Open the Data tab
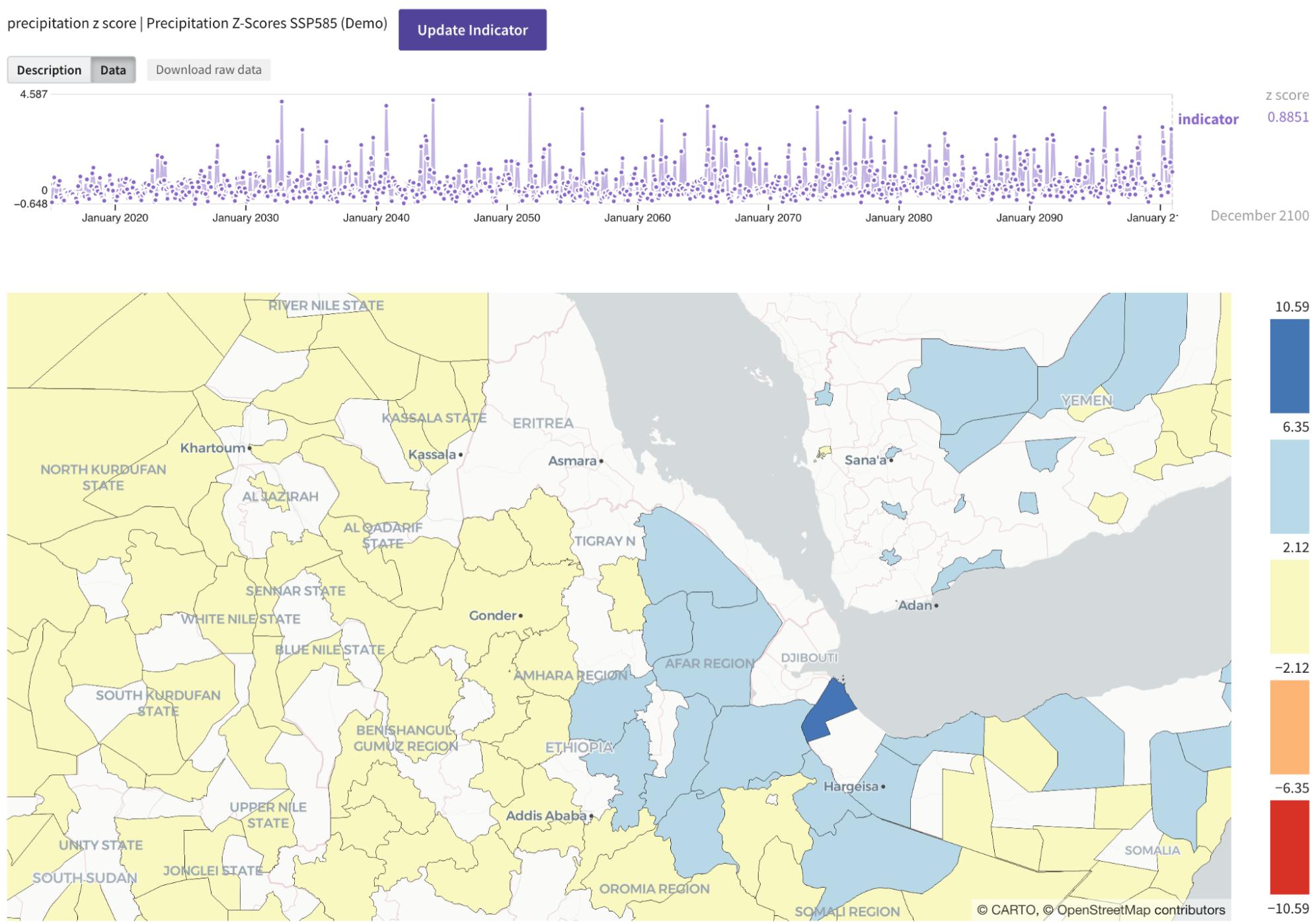The height and width of the screenshot is (922, 1316). pos(113,70)
